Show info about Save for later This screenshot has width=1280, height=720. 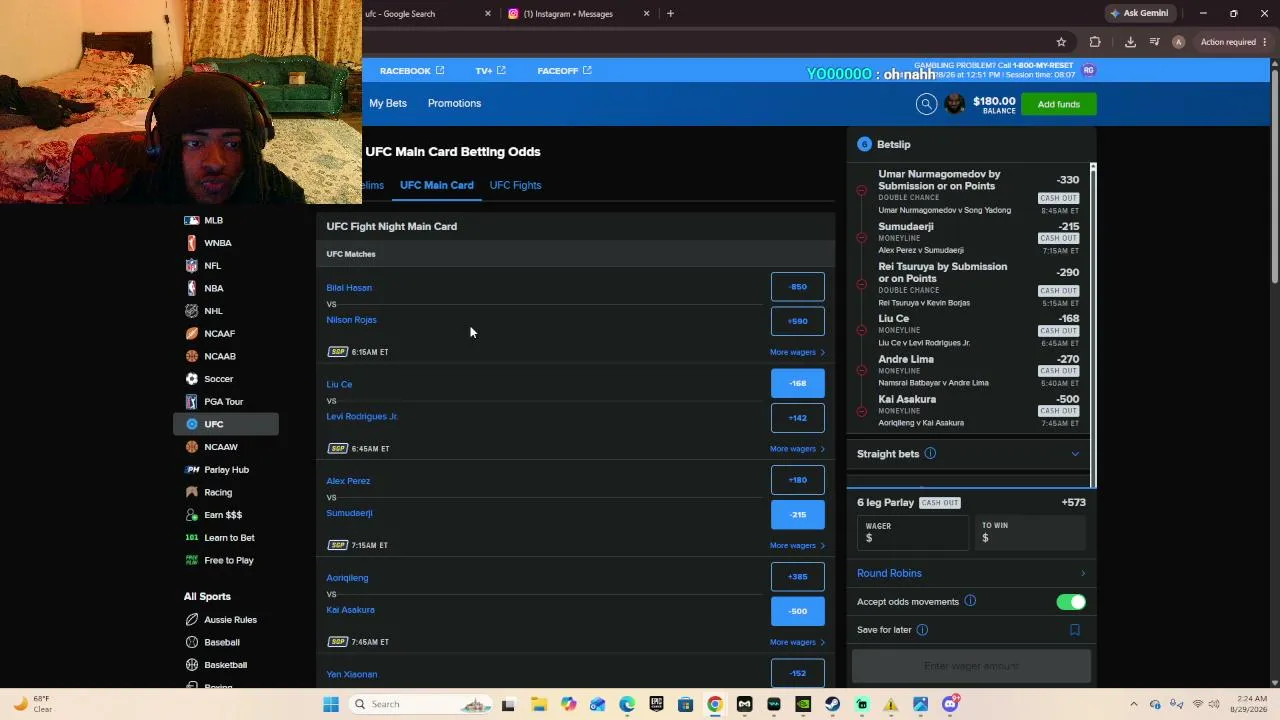click(922, 630)
